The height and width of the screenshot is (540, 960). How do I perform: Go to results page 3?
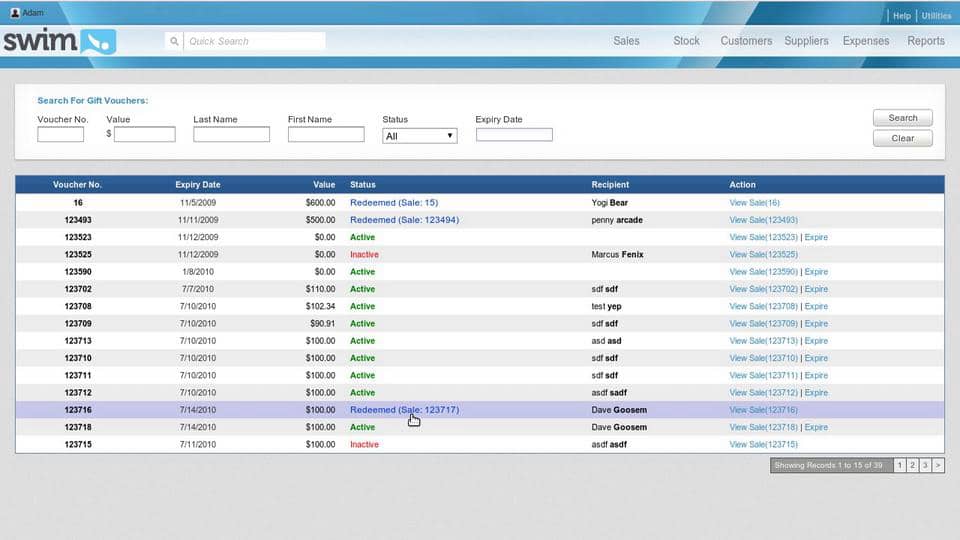(x=925, y=465)
